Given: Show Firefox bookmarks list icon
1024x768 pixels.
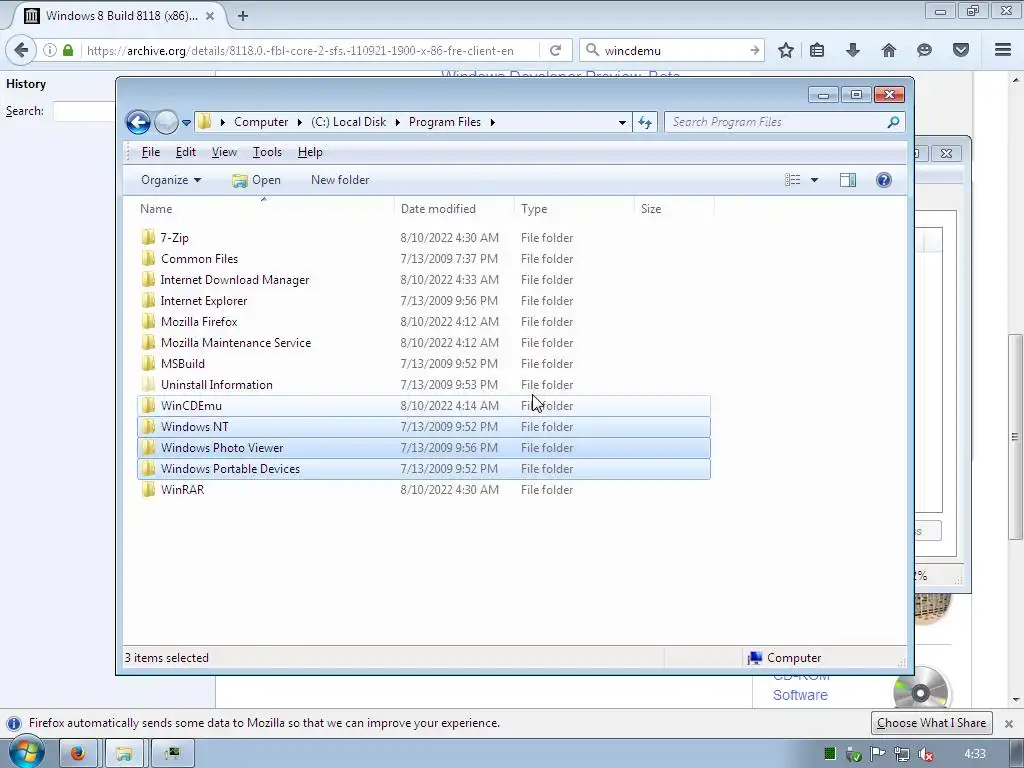Looking at the screenshot, I should pos(817,50).
